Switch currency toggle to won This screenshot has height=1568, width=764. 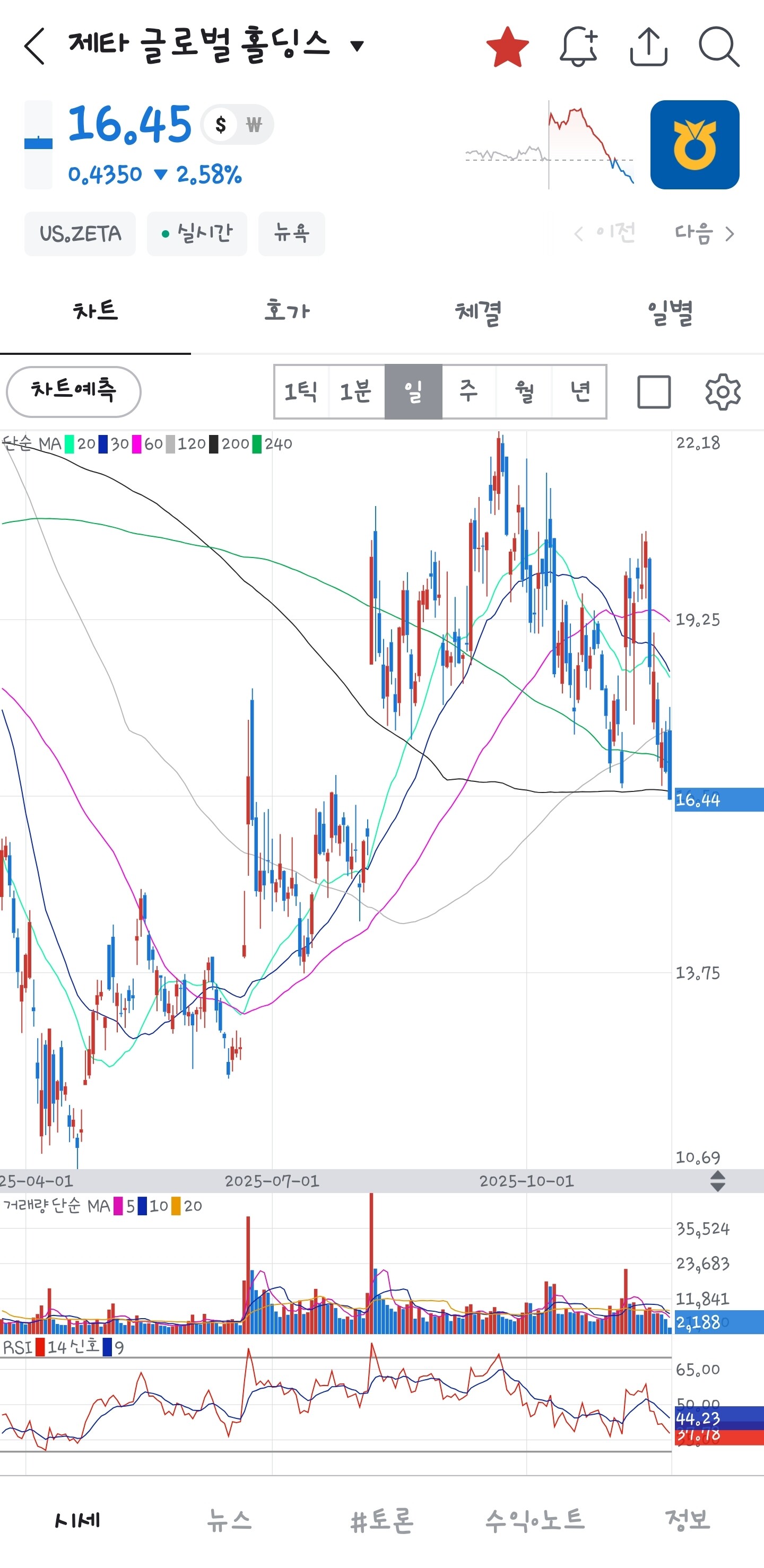254,125
